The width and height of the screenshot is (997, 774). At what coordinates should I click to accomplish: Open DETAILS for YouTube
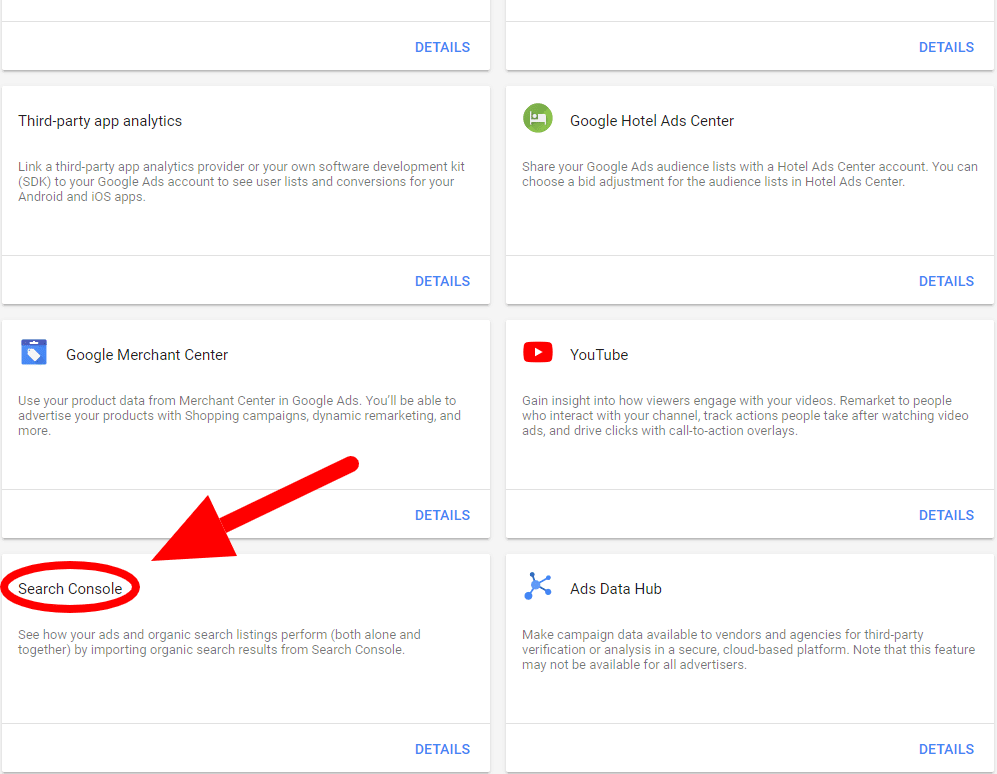[946, 514]
